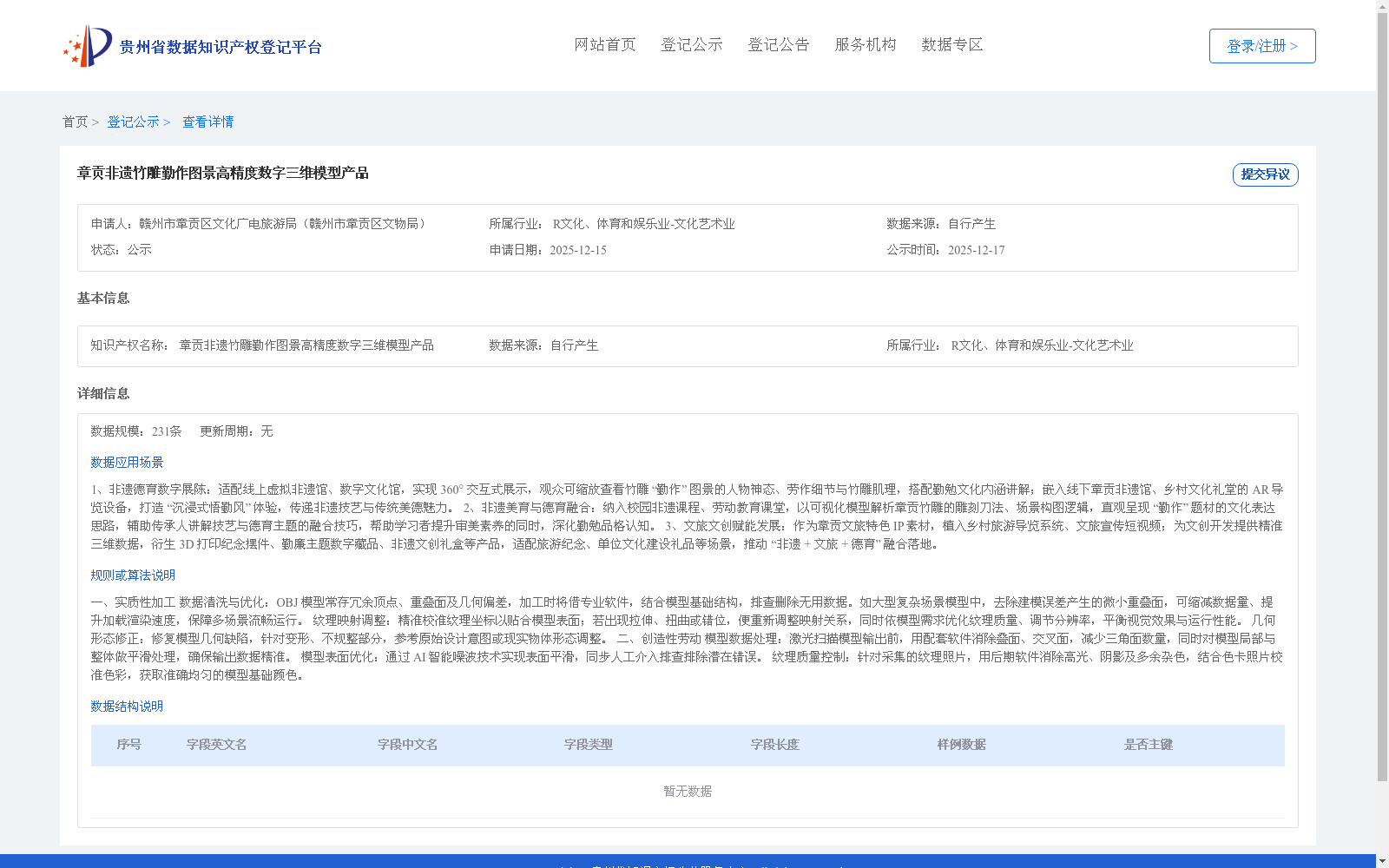The image size is (1389, 868).
Task: Click 字段类型 column header
Action: click(x=589, y=745)
